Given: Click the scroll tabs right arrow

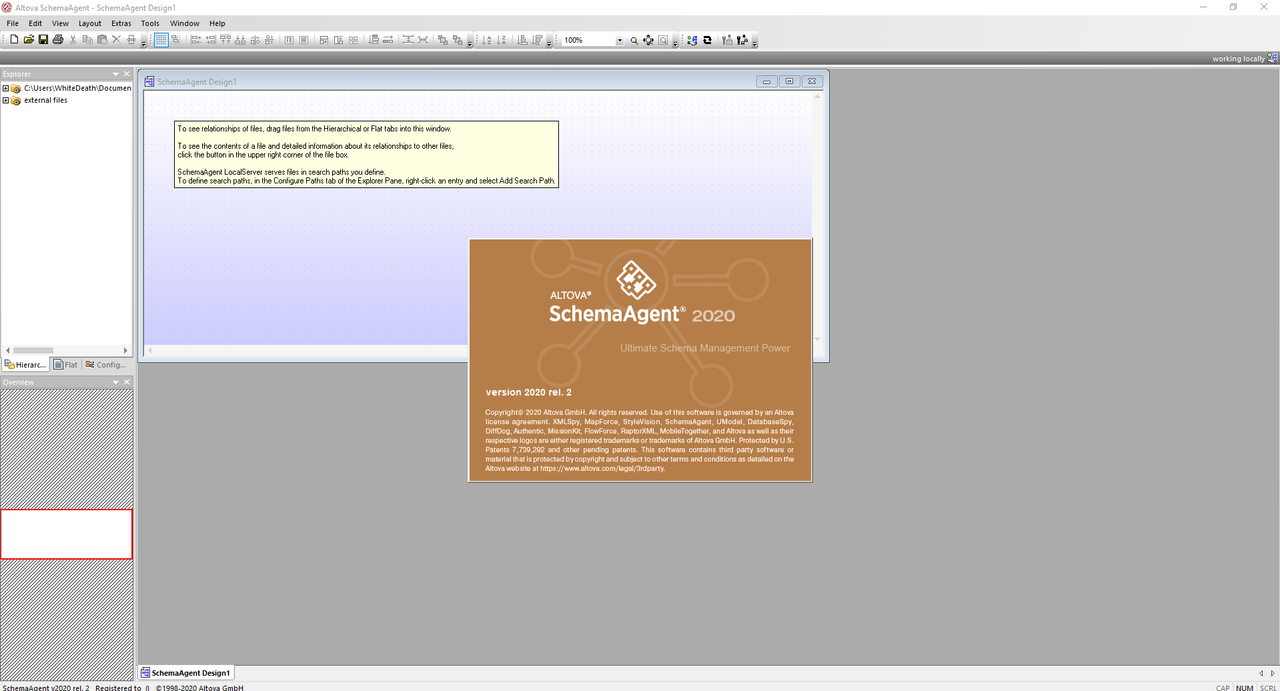Looking at the screenshot, I should (1272, 673).
